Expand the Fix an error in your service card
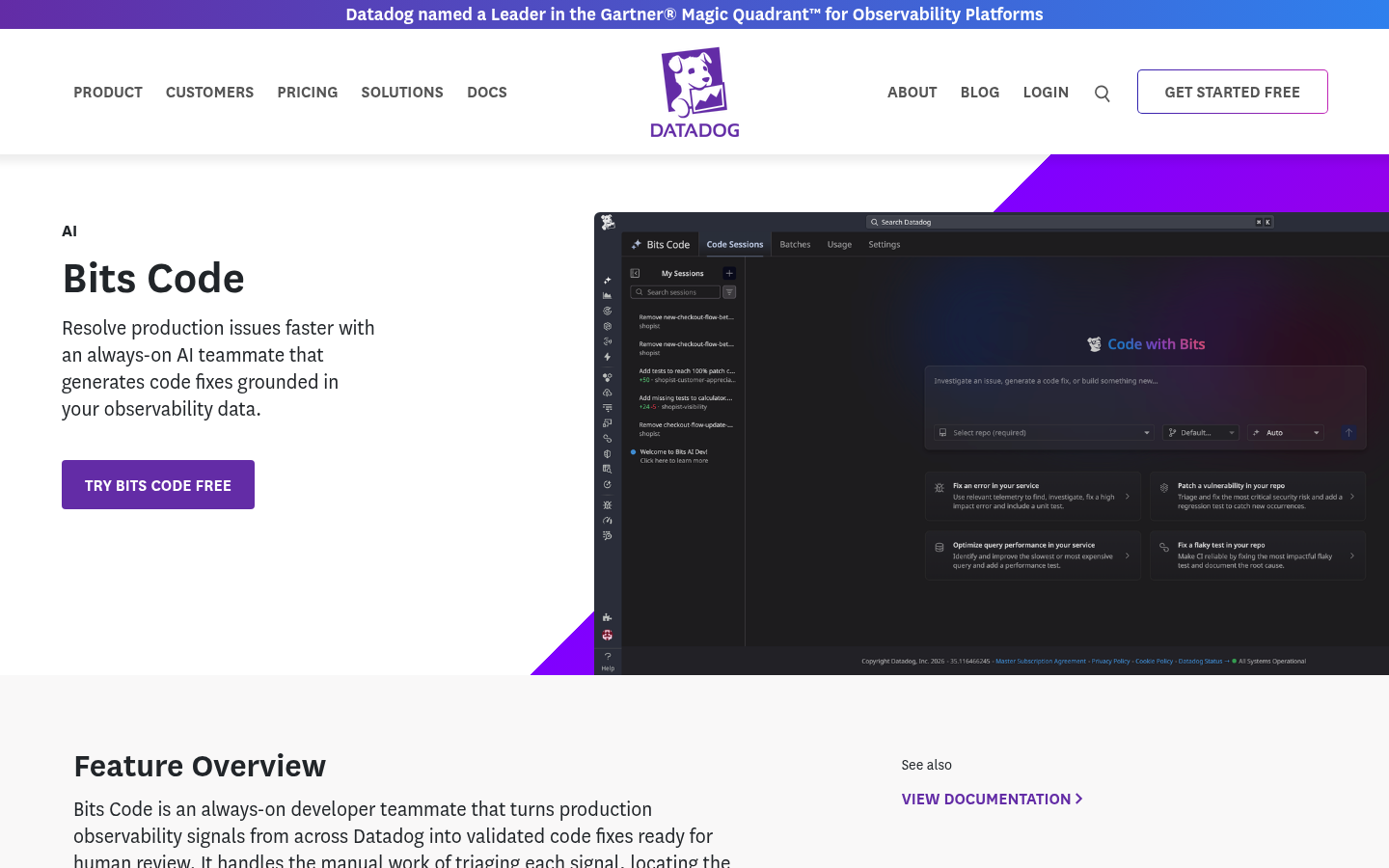 tap(1033, 497)
